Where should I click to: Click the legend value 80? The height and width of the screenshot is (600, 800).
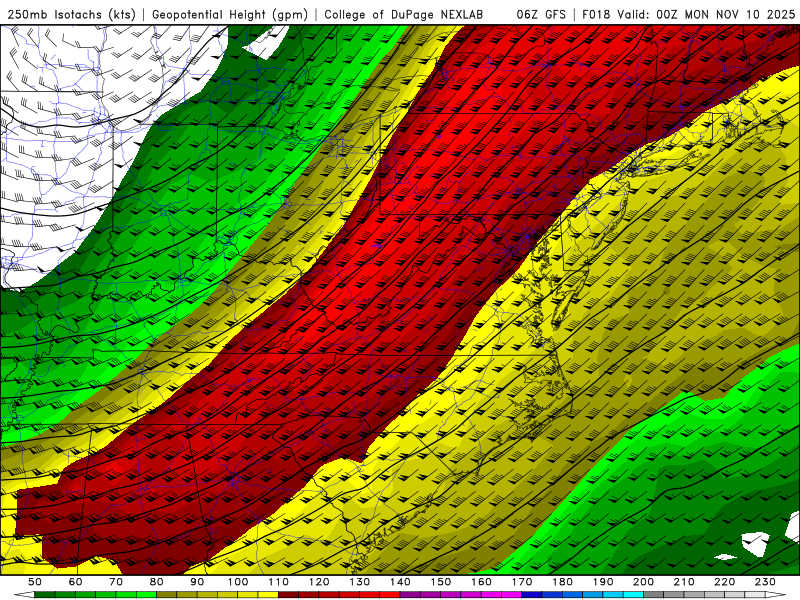tap(157, 582)
